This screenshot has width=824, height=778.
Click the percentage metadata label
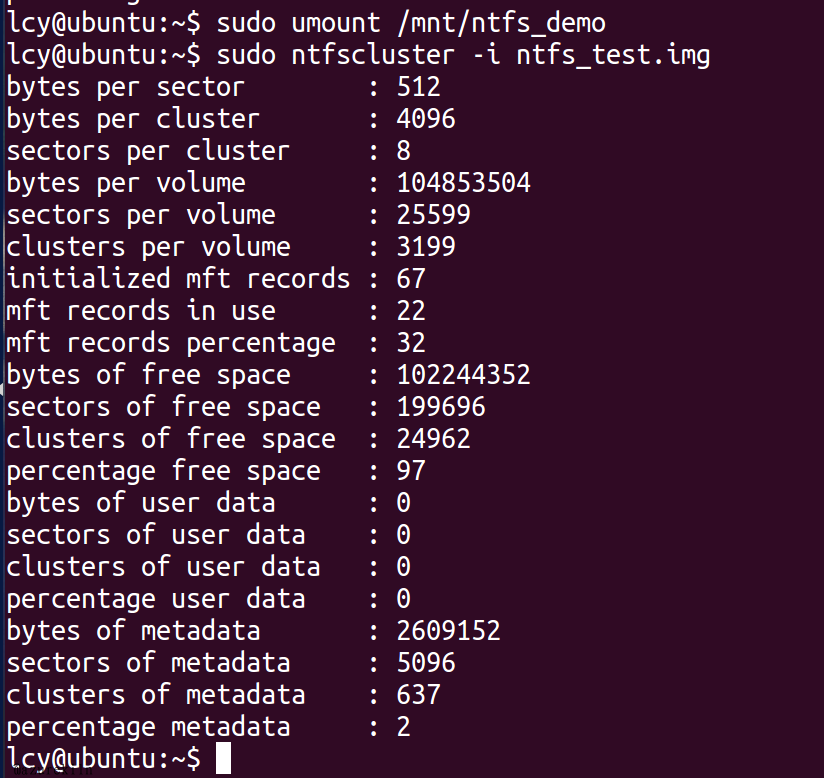tap(148, 728)
